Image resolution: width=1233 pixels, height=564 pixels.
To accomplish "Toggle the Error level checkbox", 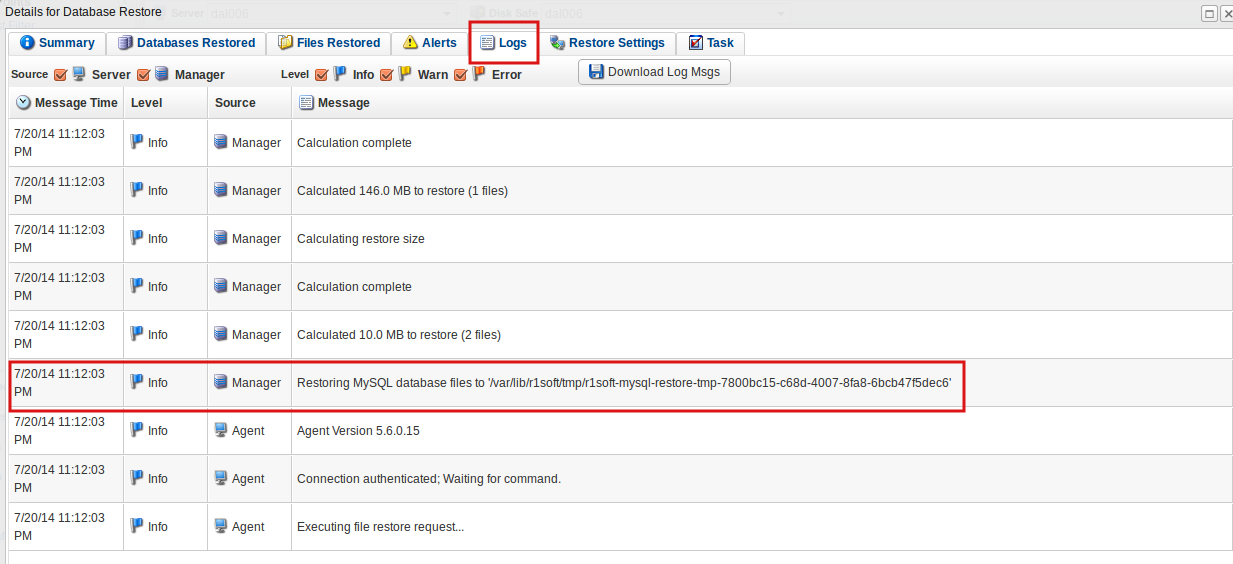I will click(461, 75).
